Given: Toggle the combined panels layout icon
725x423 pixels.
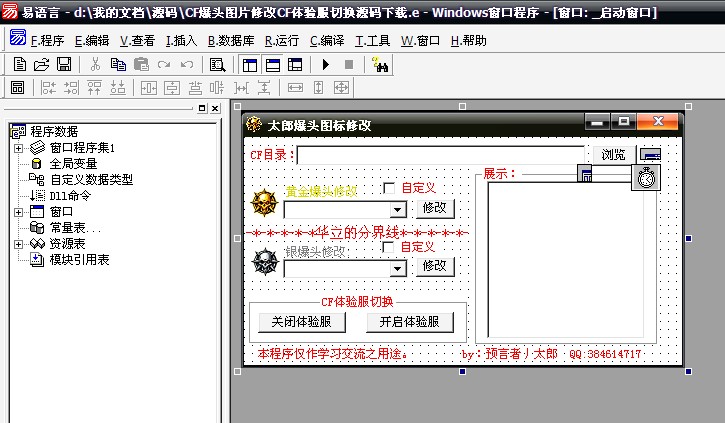Looking at the screenshot, I should tap(295, 65).
